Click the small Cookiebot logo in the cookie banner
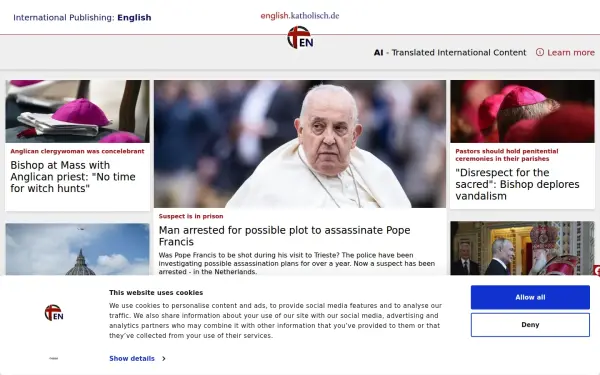 pos(54,359)
